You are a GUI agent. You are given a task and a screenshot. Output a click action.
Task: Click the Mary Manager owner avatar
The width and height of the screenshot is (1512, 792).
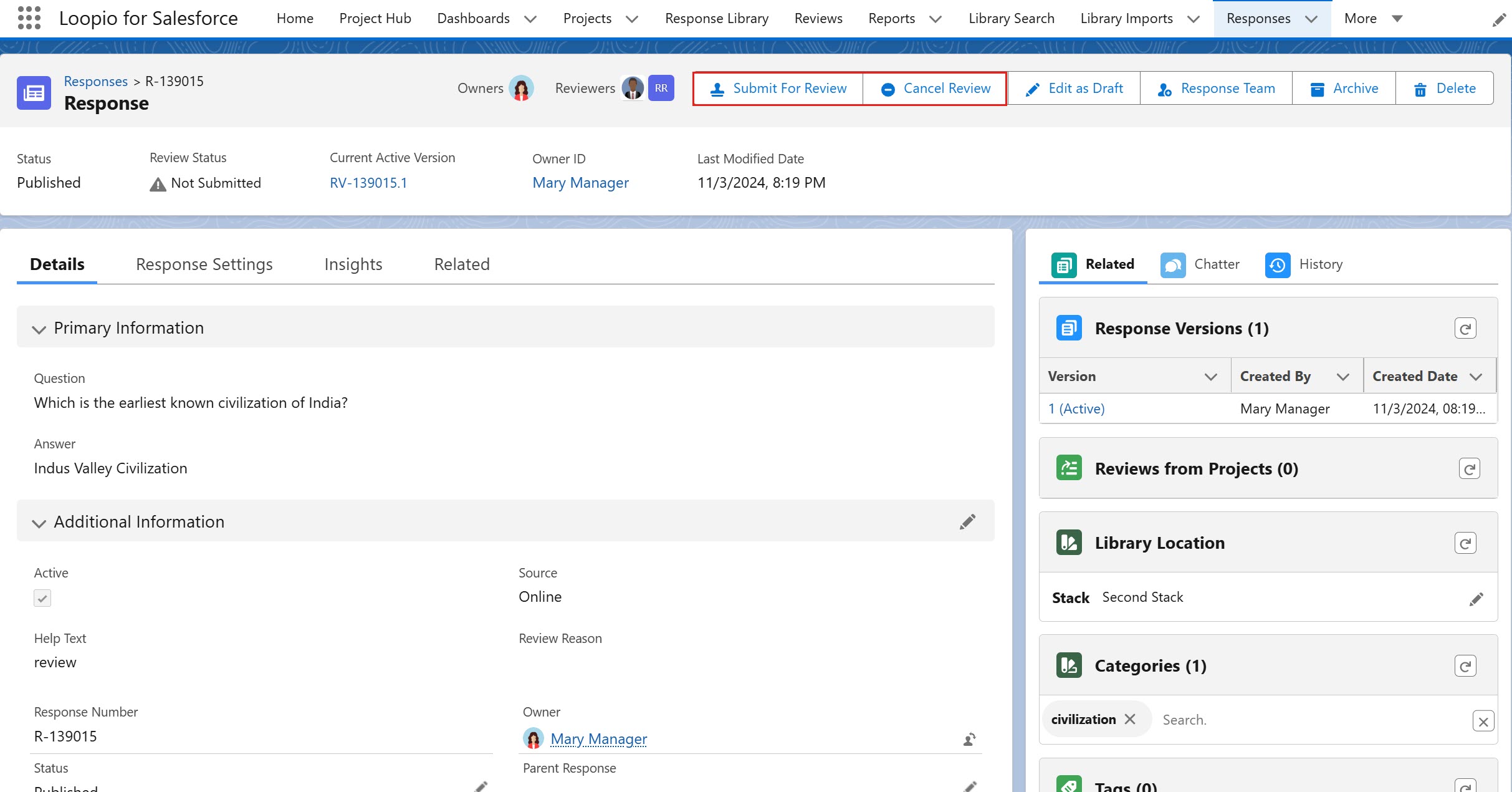(x=534, y=738)
